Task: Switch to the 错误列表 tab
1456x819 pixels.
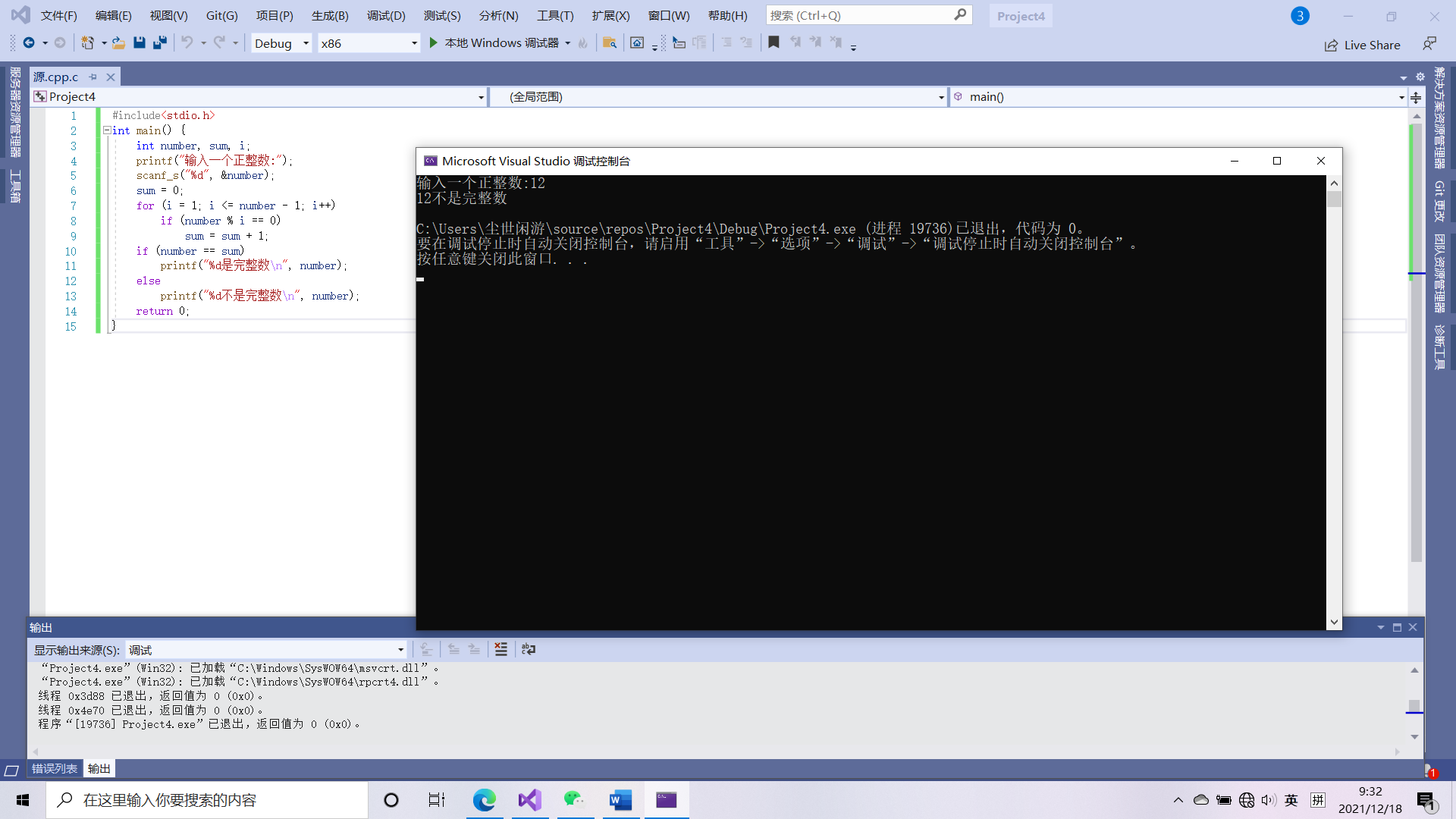Action: (x=55, y=768)
